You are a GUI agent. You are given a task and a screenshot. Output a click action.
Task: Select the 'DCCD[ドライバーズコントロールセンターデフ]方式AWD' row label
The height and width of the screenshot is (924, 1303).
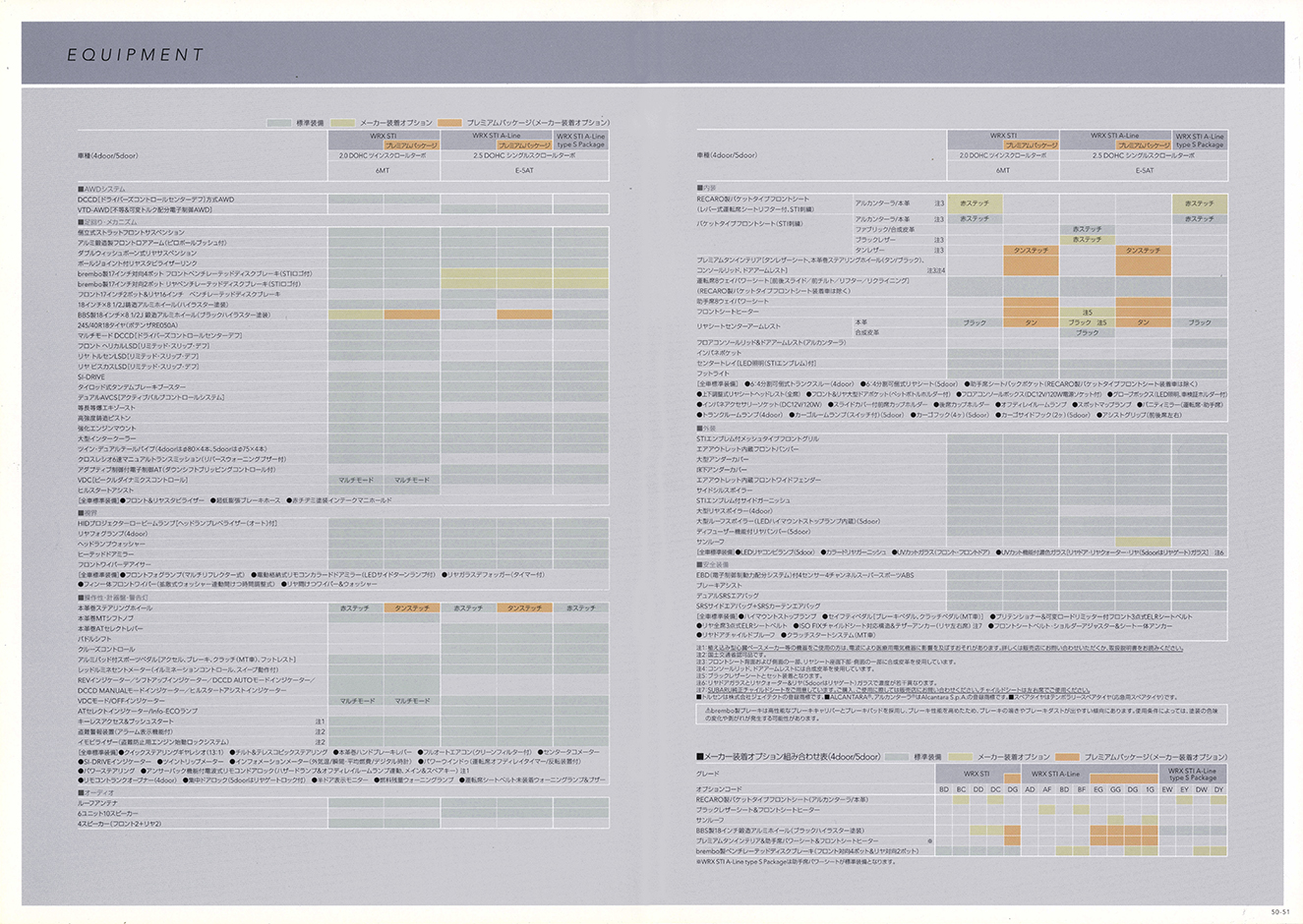click(155, 200)
